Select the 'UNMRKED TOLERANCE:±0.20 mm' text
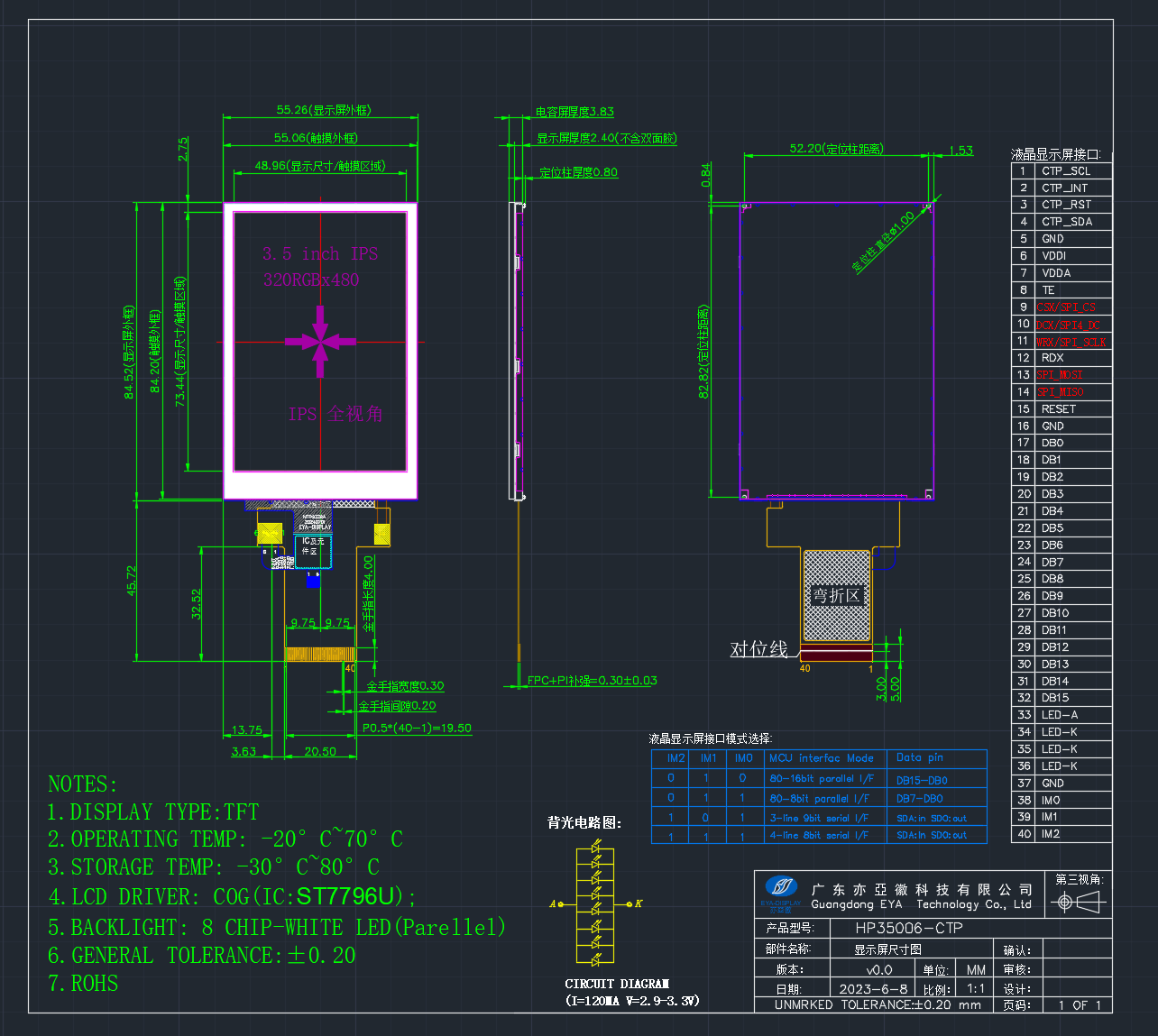Viewport: 1158px width, 1036px height. pyautogui.click(x=878, y=1004)
